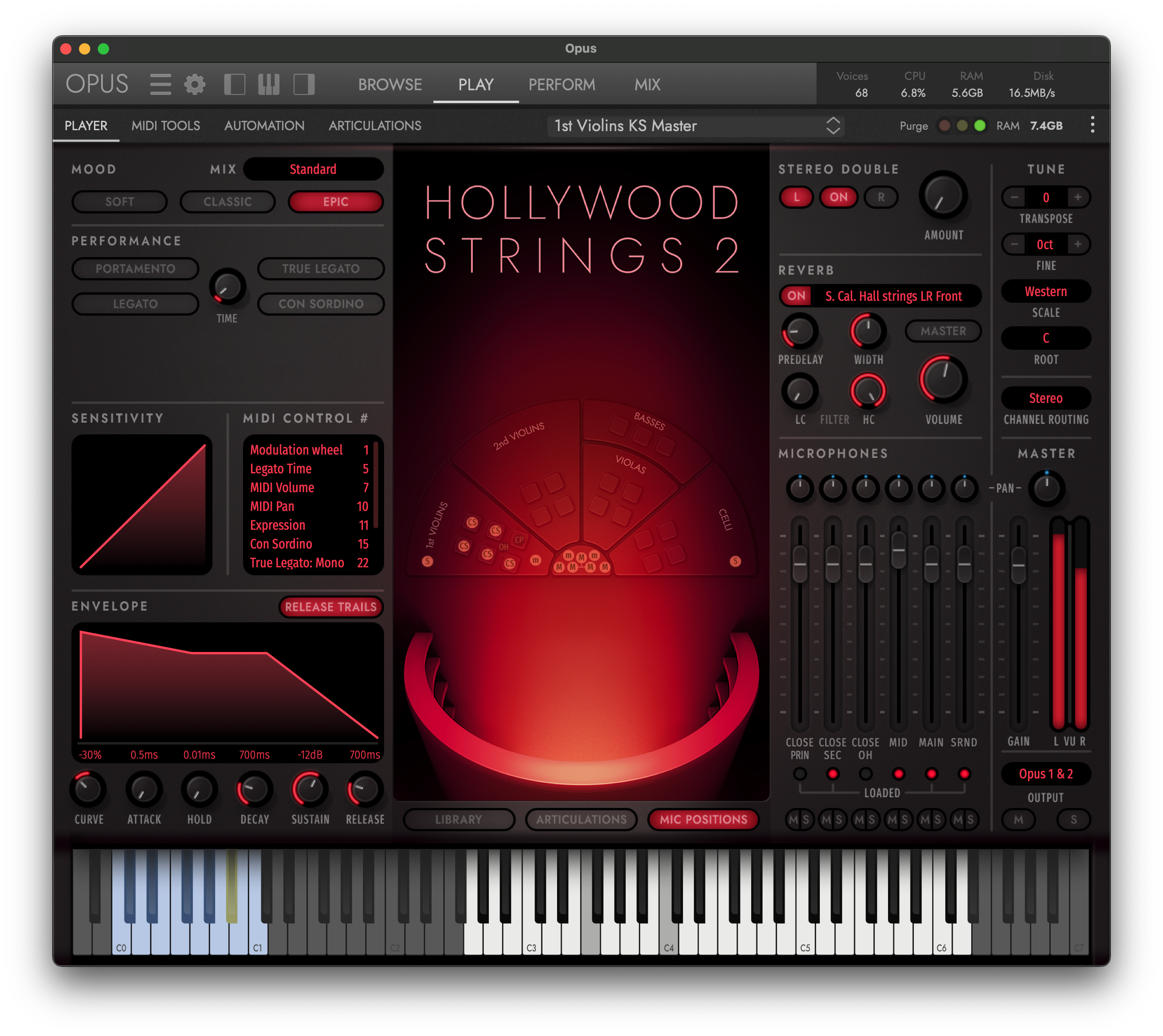
Task: Toggle Stereo Double ON button
Action: point(838,197)
